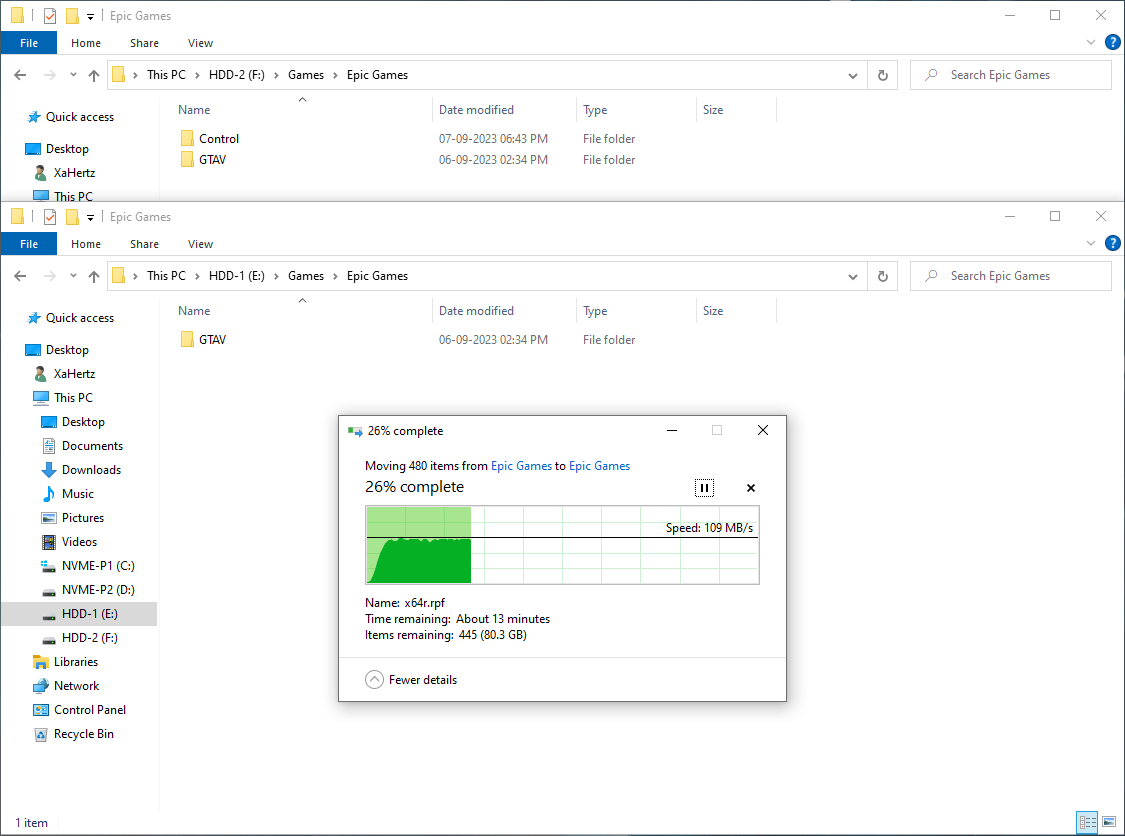Screen dimensions: 1125x836
Task: Open recent locations dropdown in HDD-2 window
Action: point(73,75)
